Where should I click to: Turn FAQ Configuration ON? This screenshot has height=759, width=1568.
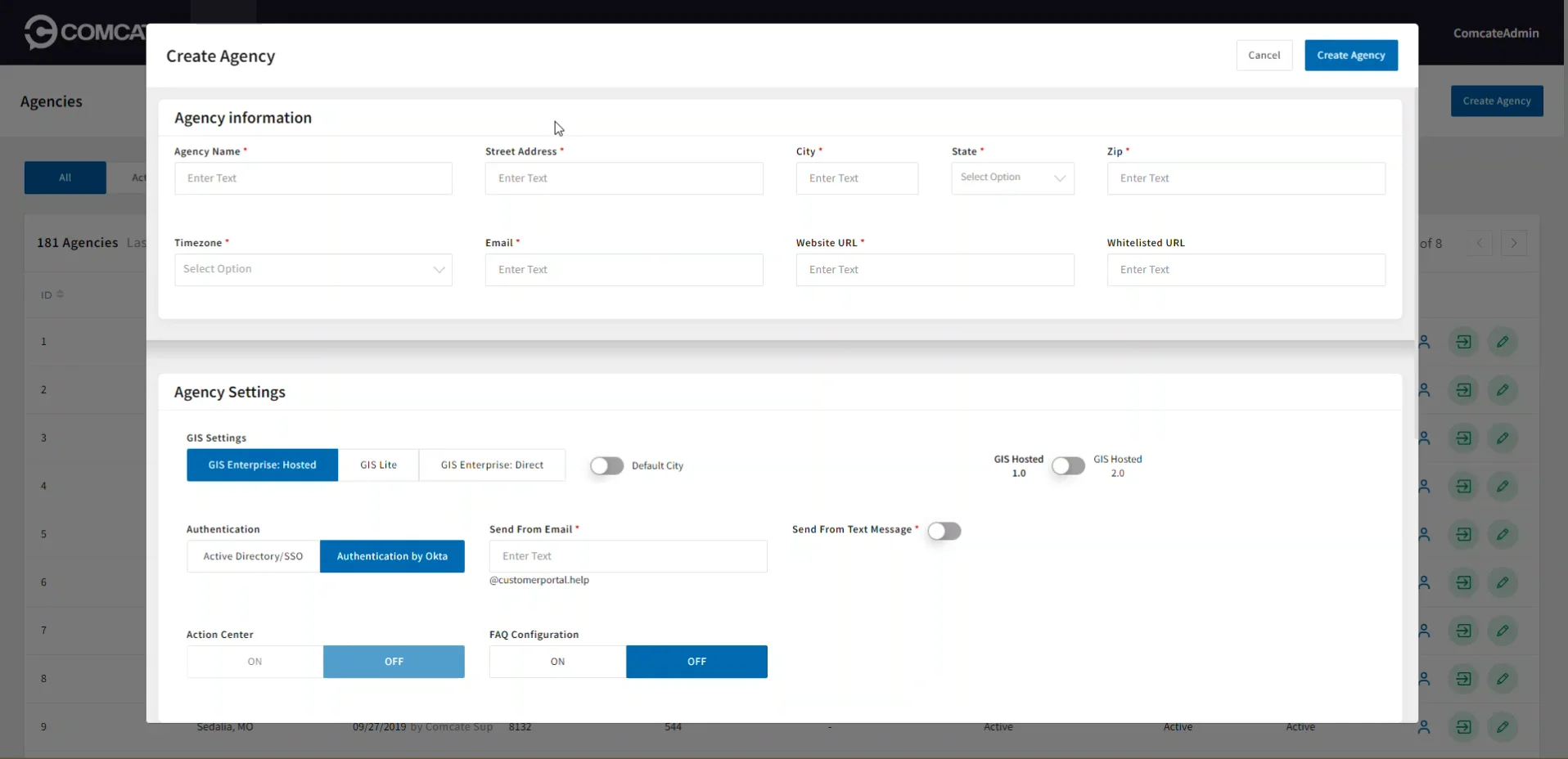click(557, 662)
